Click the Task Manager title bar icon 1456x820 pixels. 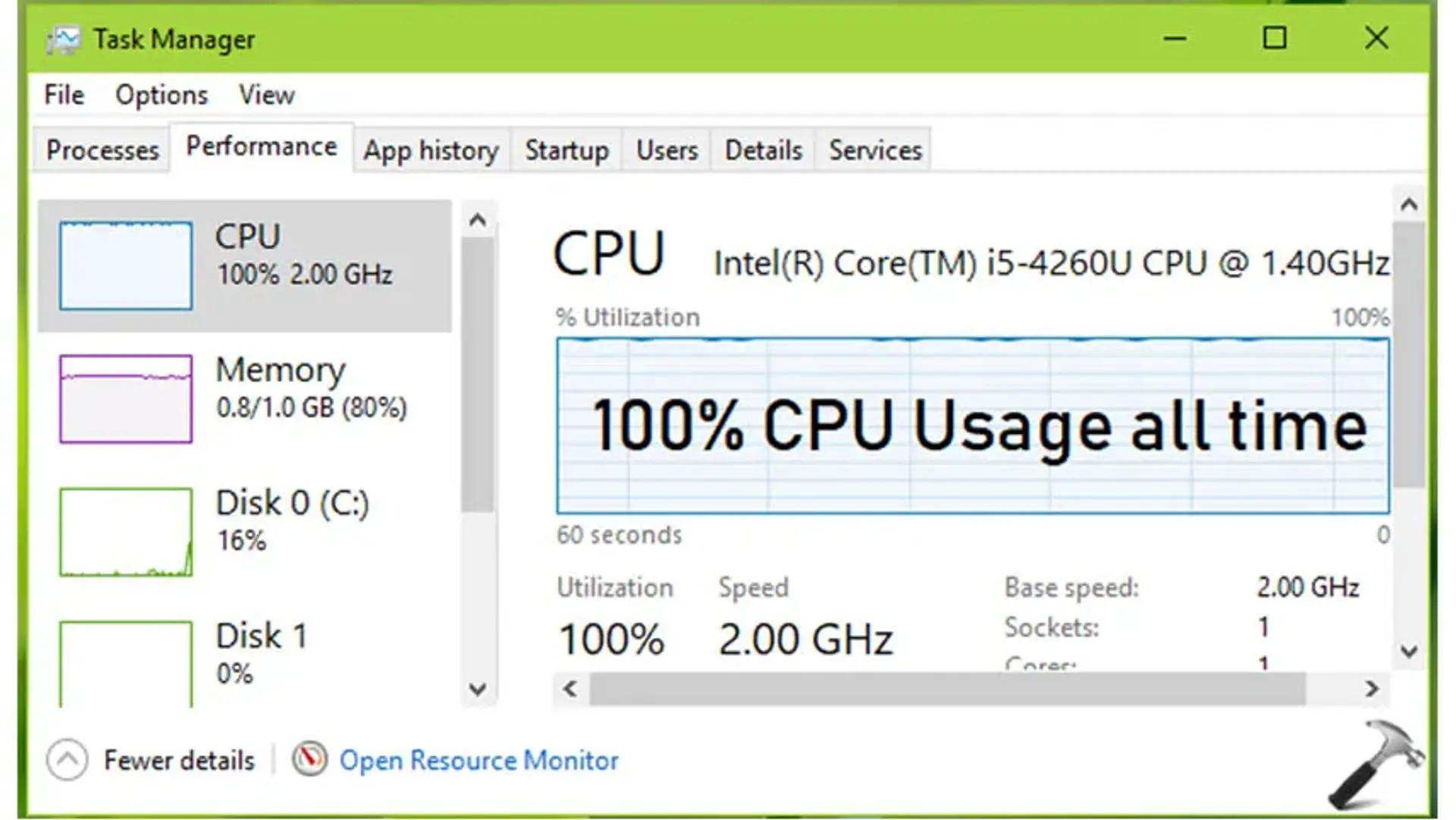(x=63, y=39)
